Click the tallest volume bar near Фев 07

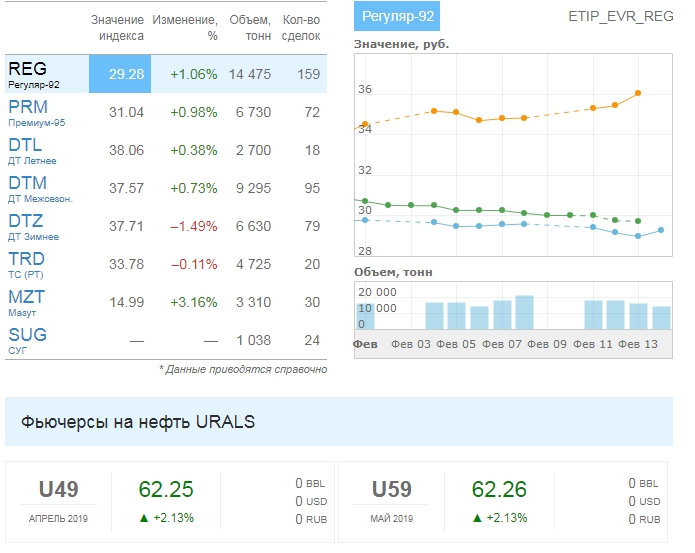click(524, 312)
